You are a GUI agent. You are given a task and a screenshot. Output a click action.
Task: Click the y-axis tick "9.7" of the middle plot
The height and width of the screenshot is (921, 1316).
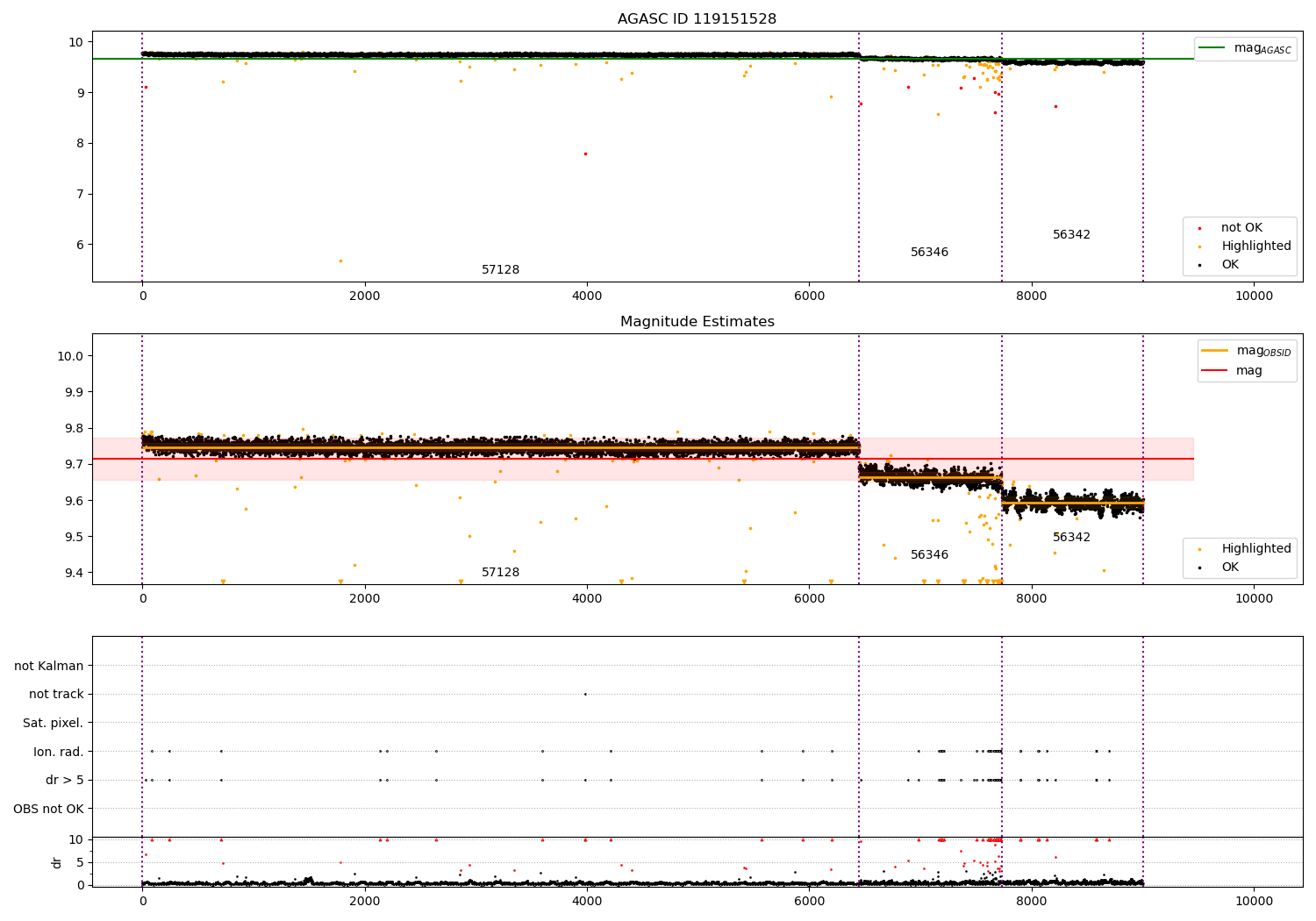(74, 465)
